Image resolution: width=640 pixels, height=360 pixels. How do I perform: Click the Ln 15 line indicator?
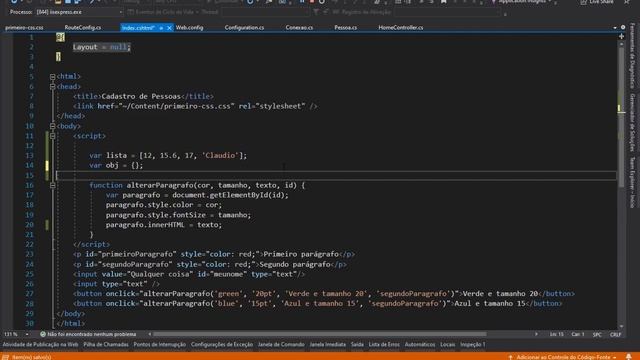click(556, 334)
